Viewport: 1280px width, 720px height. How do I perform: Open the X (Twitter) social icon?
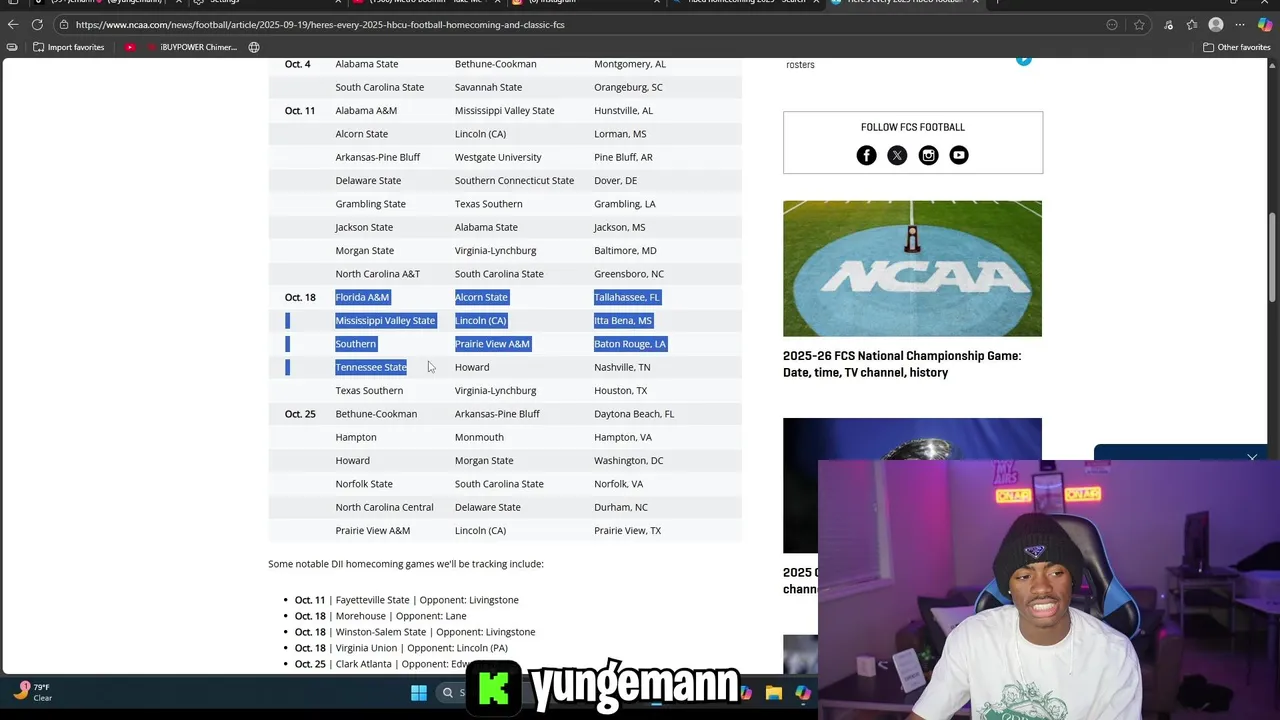pos(897,155)
